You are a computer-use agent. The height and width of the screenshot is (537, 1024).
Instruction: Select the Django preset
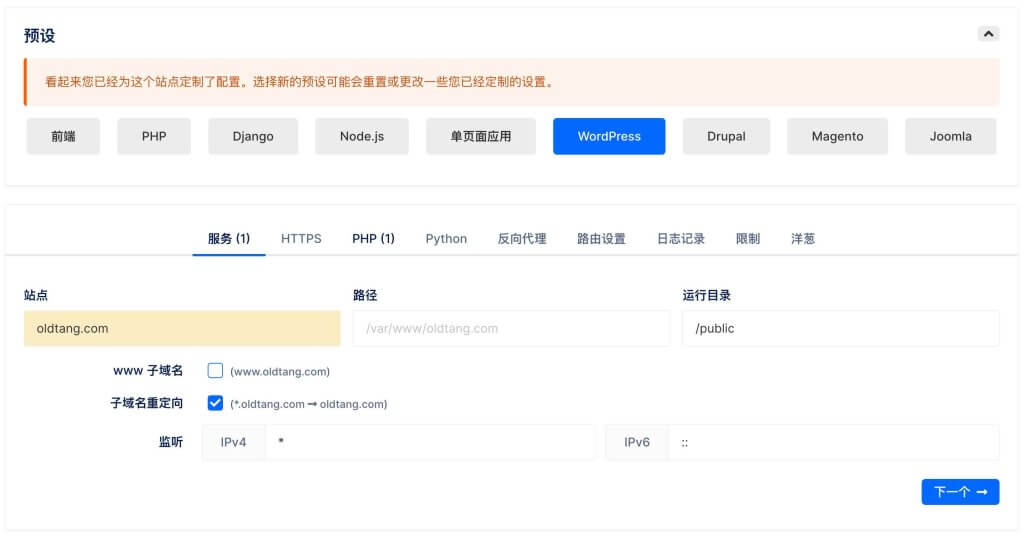coord(253,136)
